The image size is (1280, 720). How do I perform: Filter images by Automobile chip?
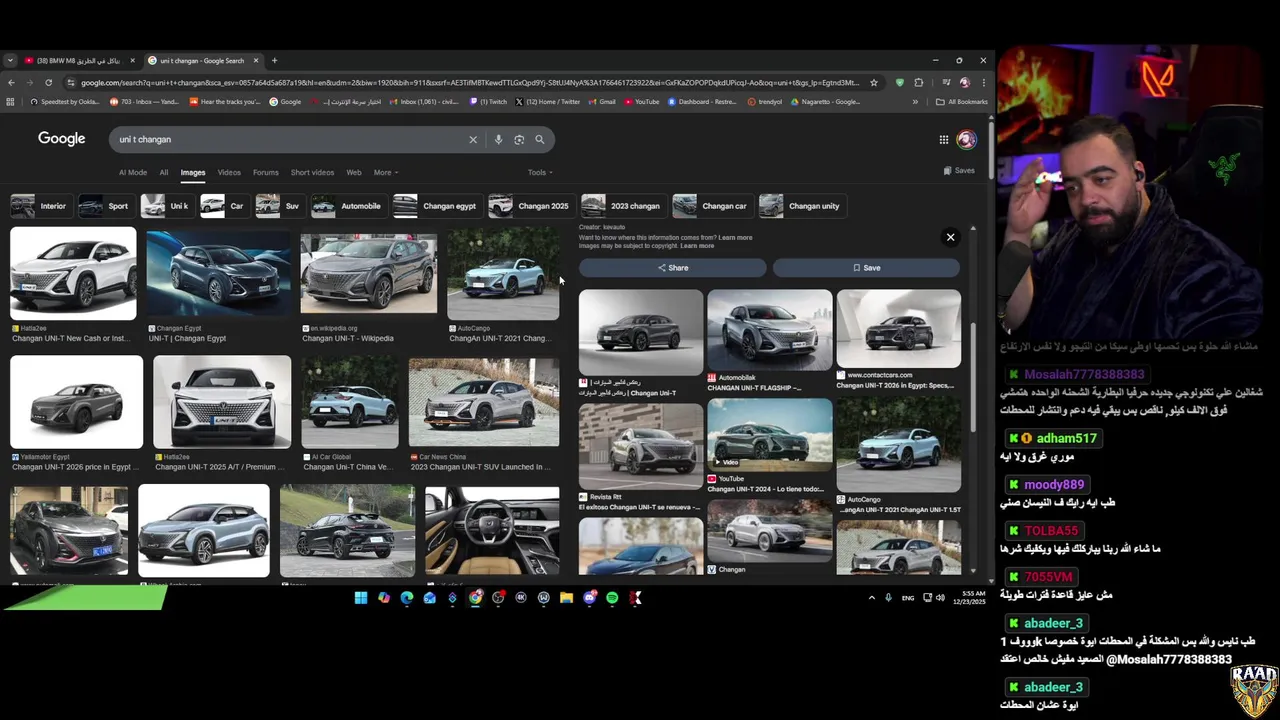click(x=348, y=206)
